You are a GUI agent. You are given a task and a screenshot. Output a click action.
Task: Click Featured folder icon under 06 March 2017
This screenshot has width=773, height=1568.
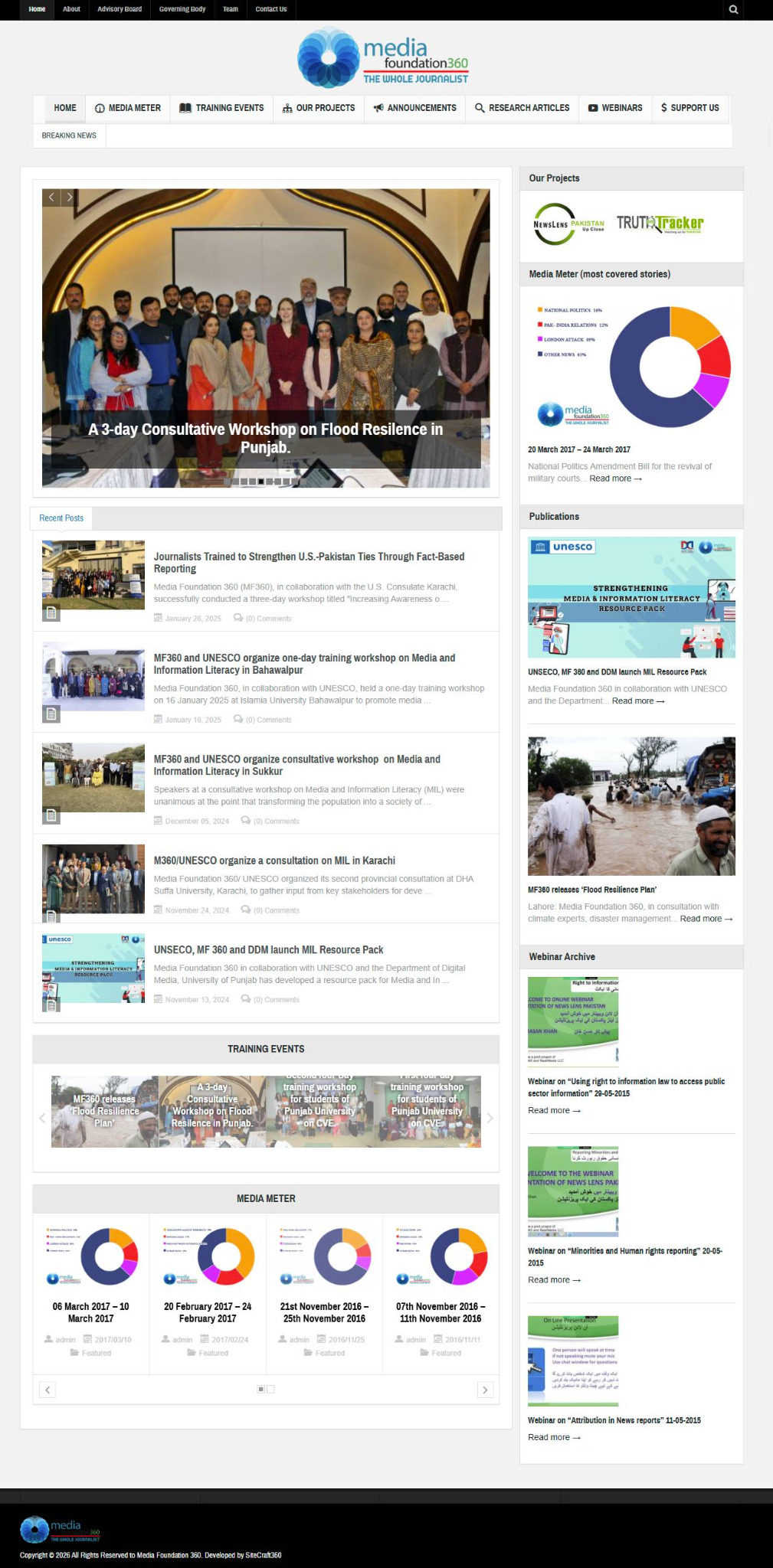point(74,1353)
